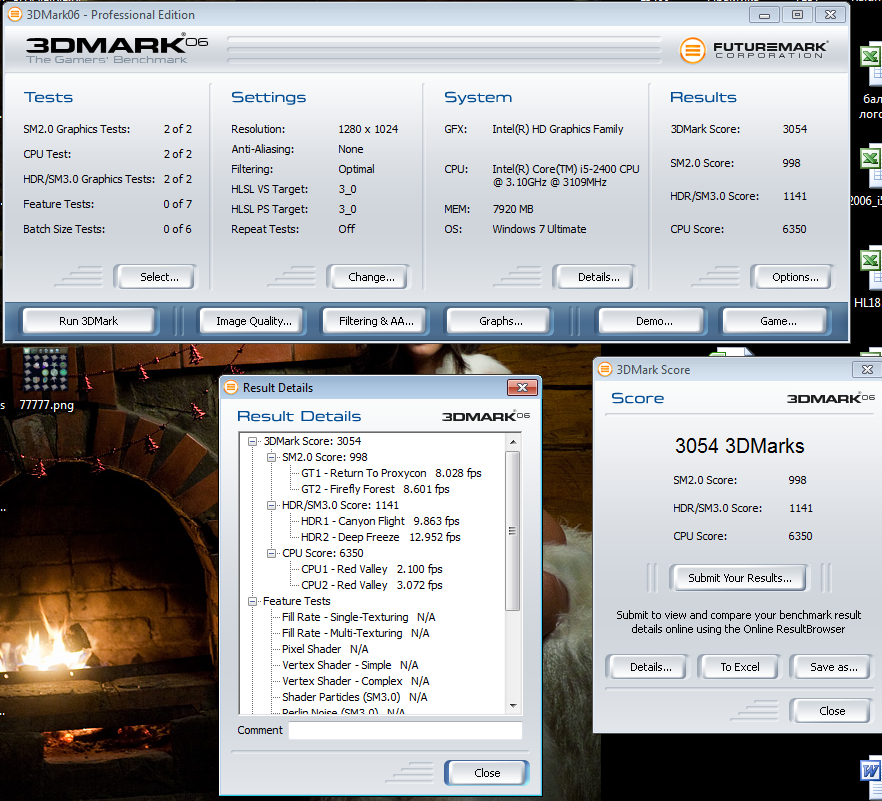This screenshot has width=882, height=801.
Task: Click the Result Details vertical scrollbar thumb
Action: 512,531
